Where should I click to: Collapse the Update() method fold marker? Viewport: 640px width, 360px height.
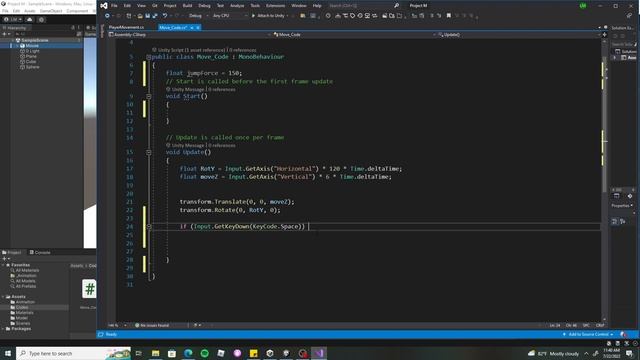pyautogui.click(x=149, y=152)
